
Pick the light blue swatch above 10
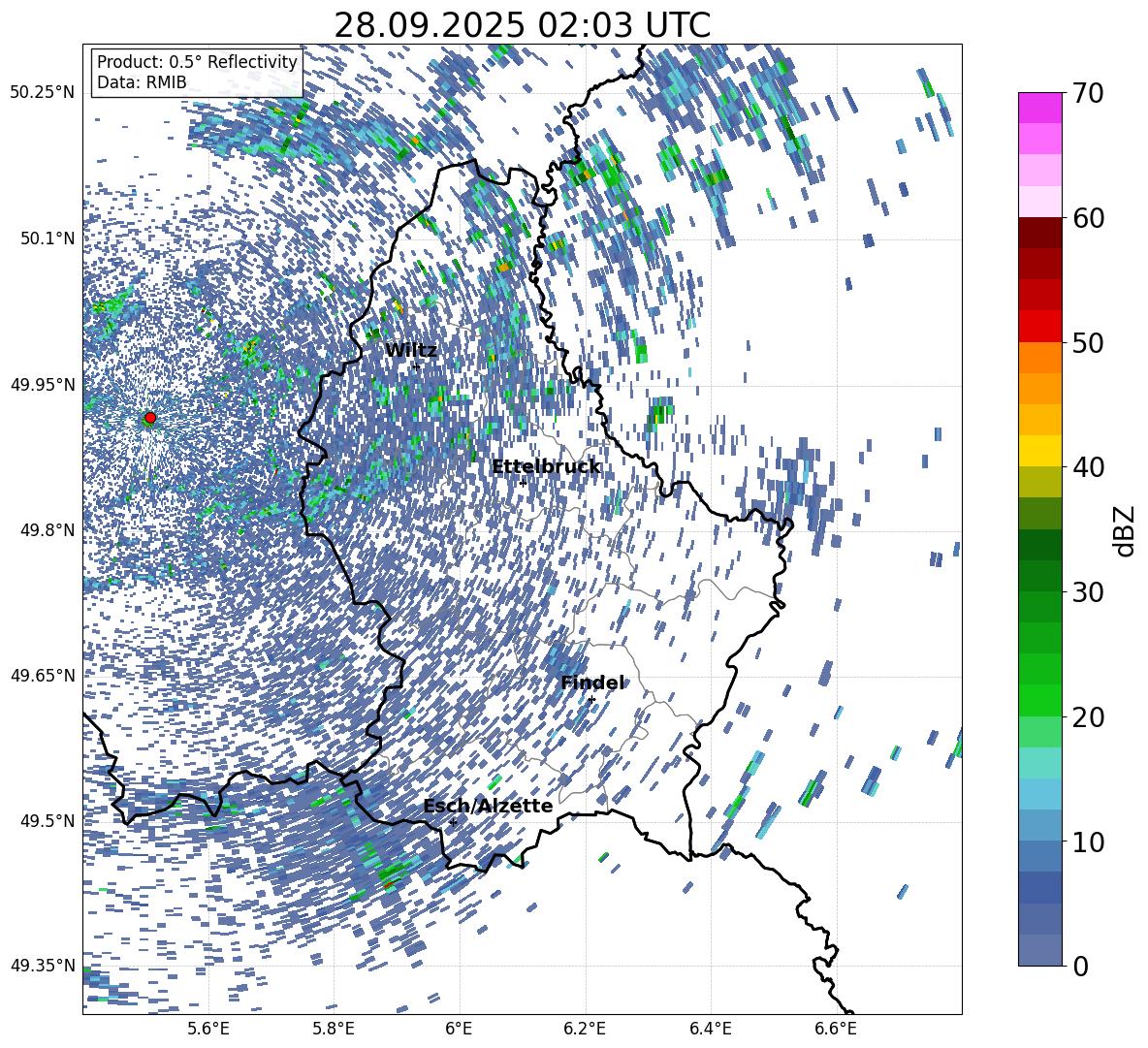1039,826
